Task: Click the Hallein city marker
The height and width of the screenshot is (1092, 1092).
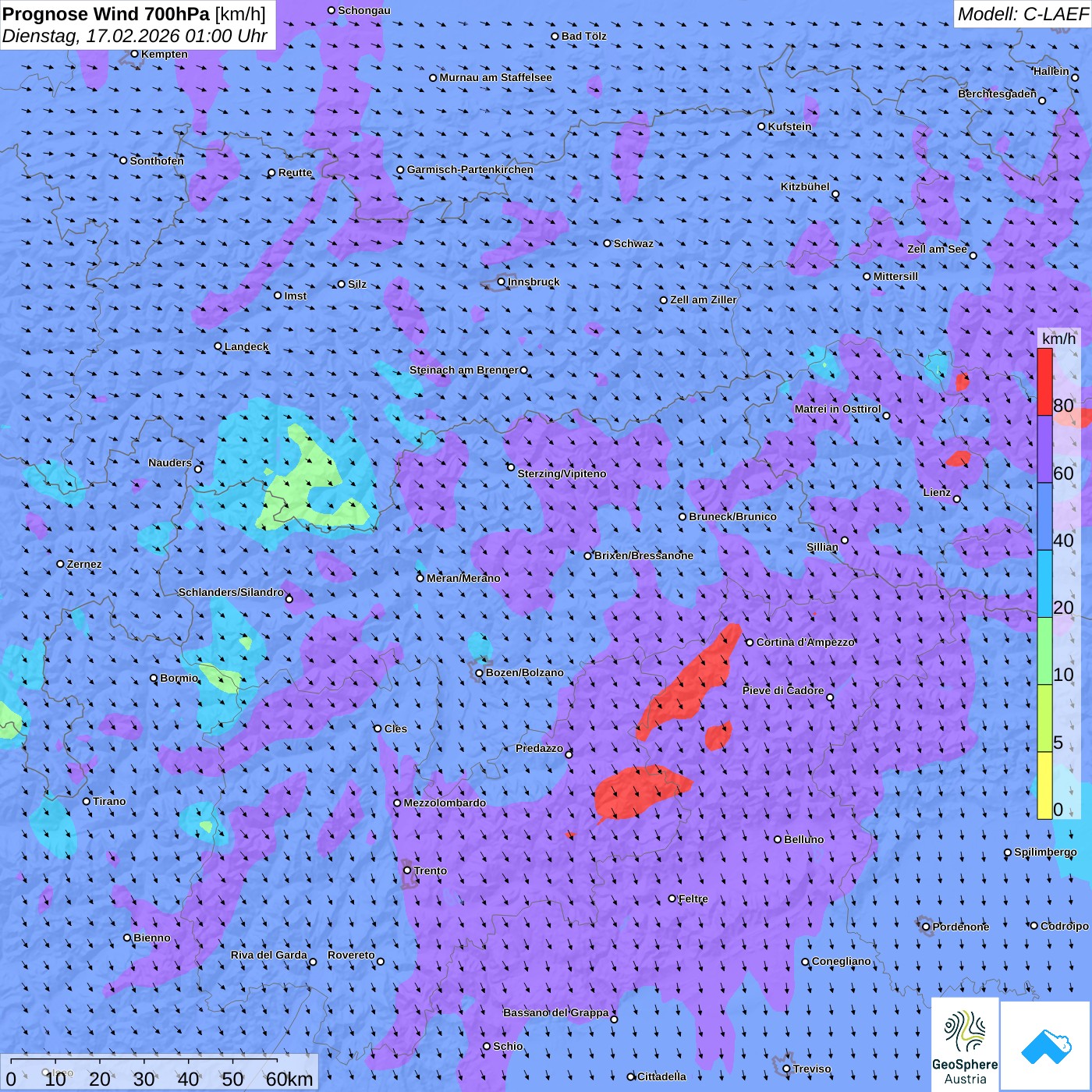Action: click(1075, 77)
